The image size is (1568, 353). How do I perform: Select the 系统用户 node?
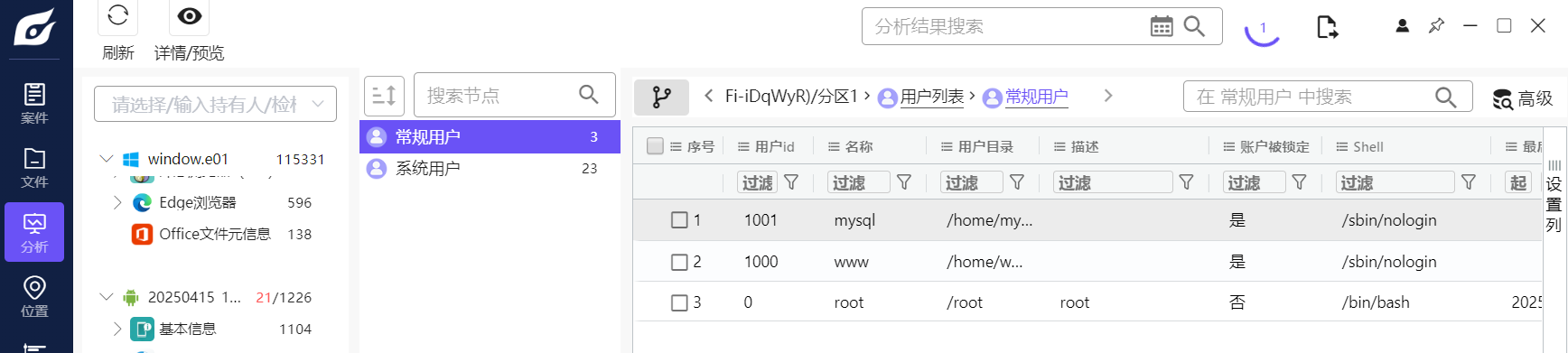(490, 168)
